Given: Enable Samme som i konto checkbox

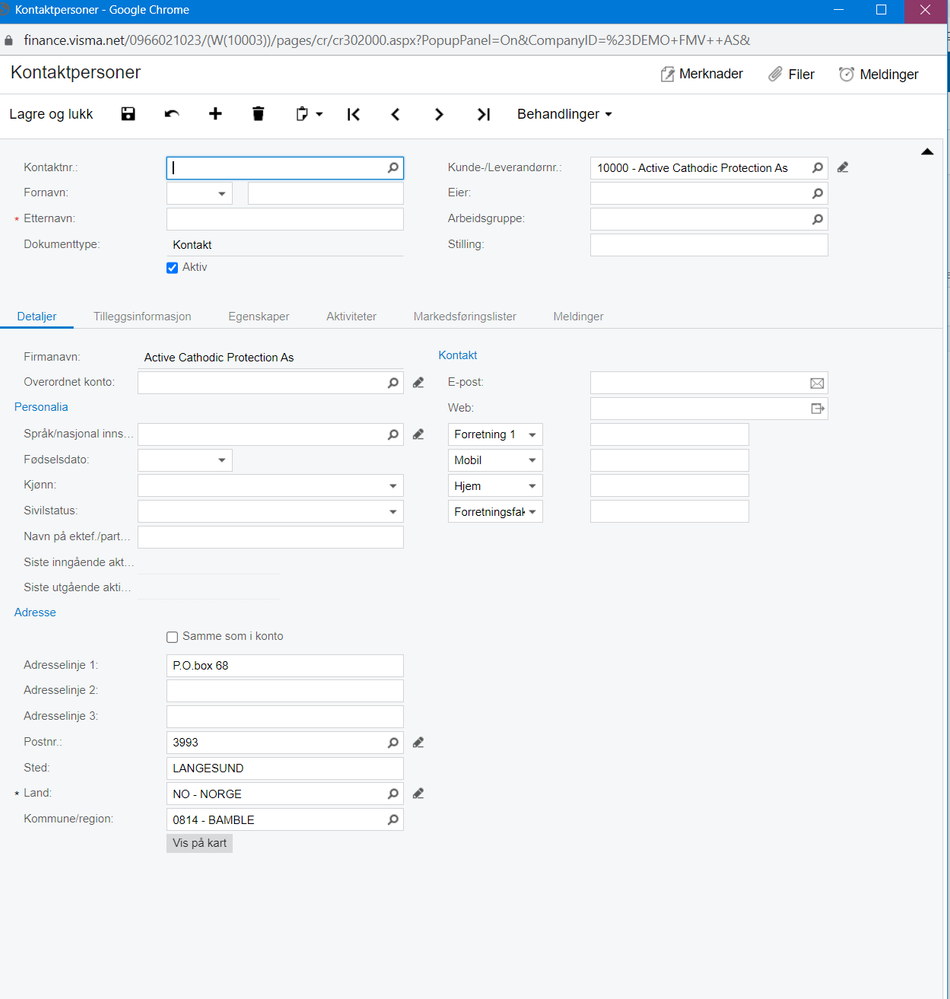Looking at the screenshot, I should (172, 636).
